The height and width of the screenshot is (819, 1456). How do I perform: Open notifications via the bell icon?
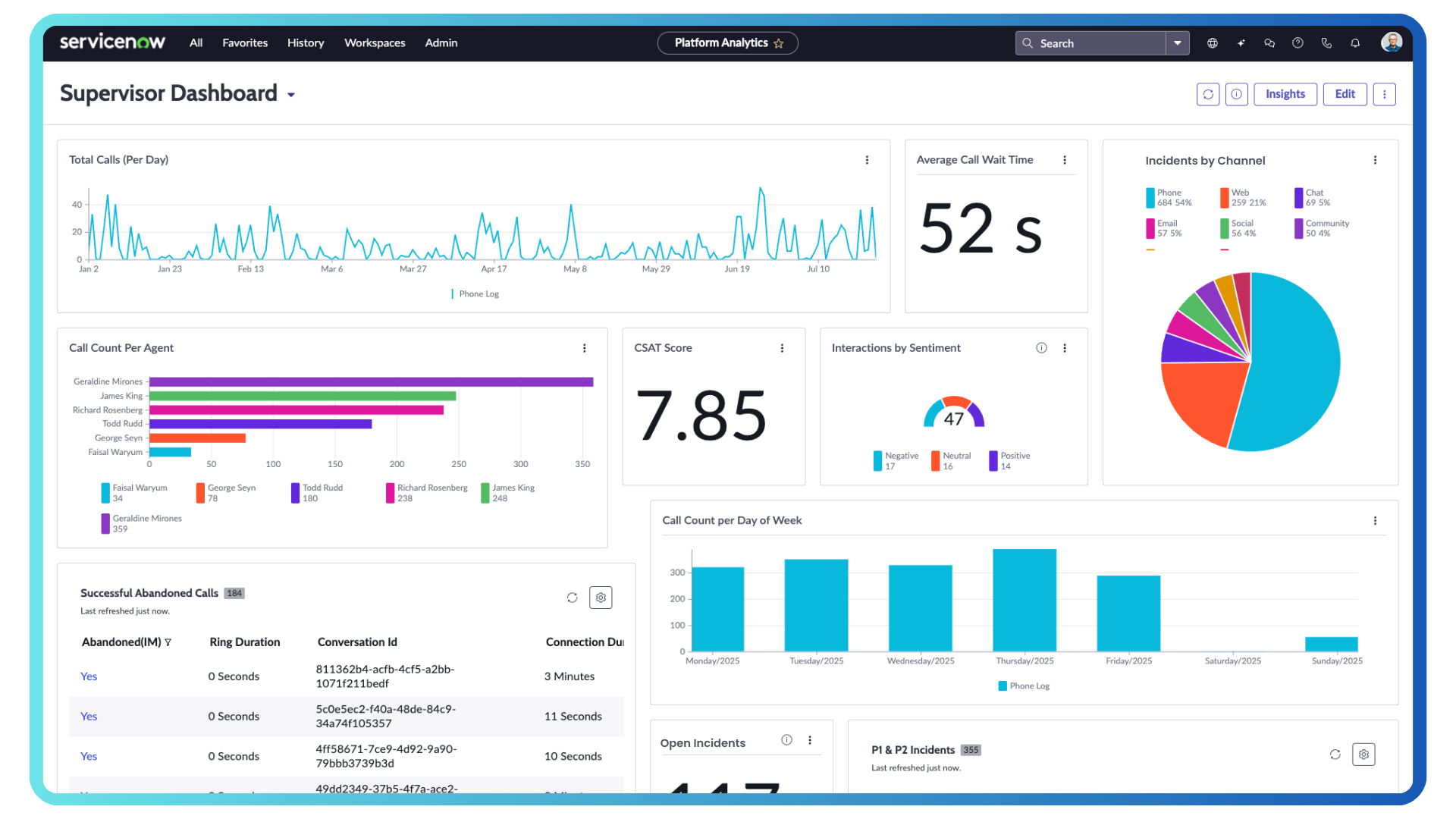tap(1355, 43)
